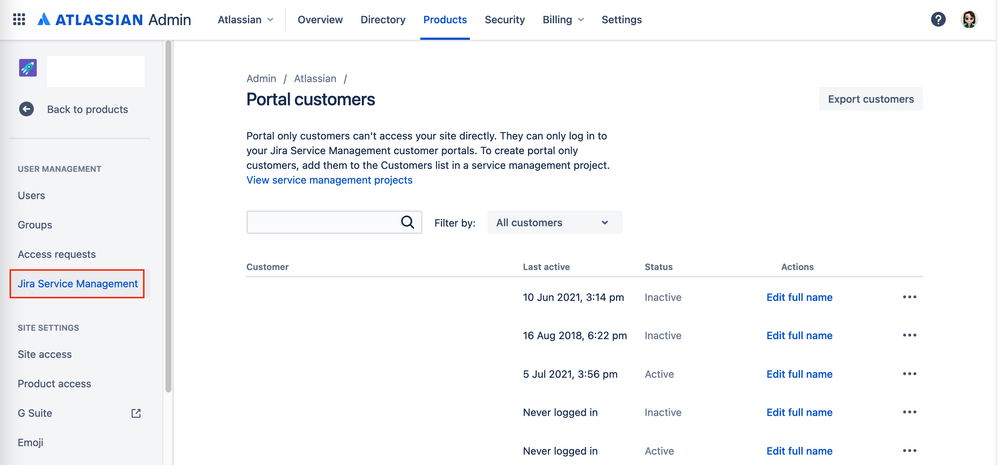Open View service management projects link
Viewport: 998px width, 465px height.
[x=329, y=180]
